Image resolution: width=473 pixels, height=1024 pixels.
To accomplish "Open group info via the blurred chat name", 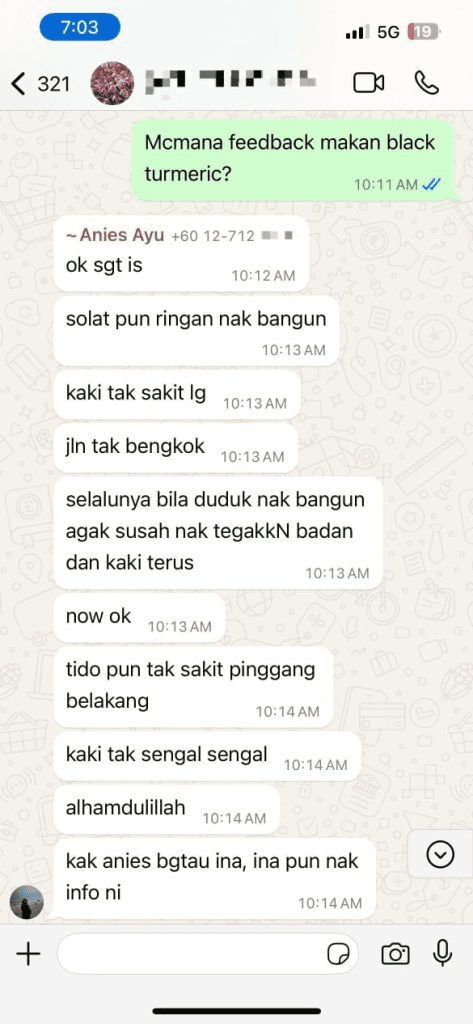I will [230, 81].
